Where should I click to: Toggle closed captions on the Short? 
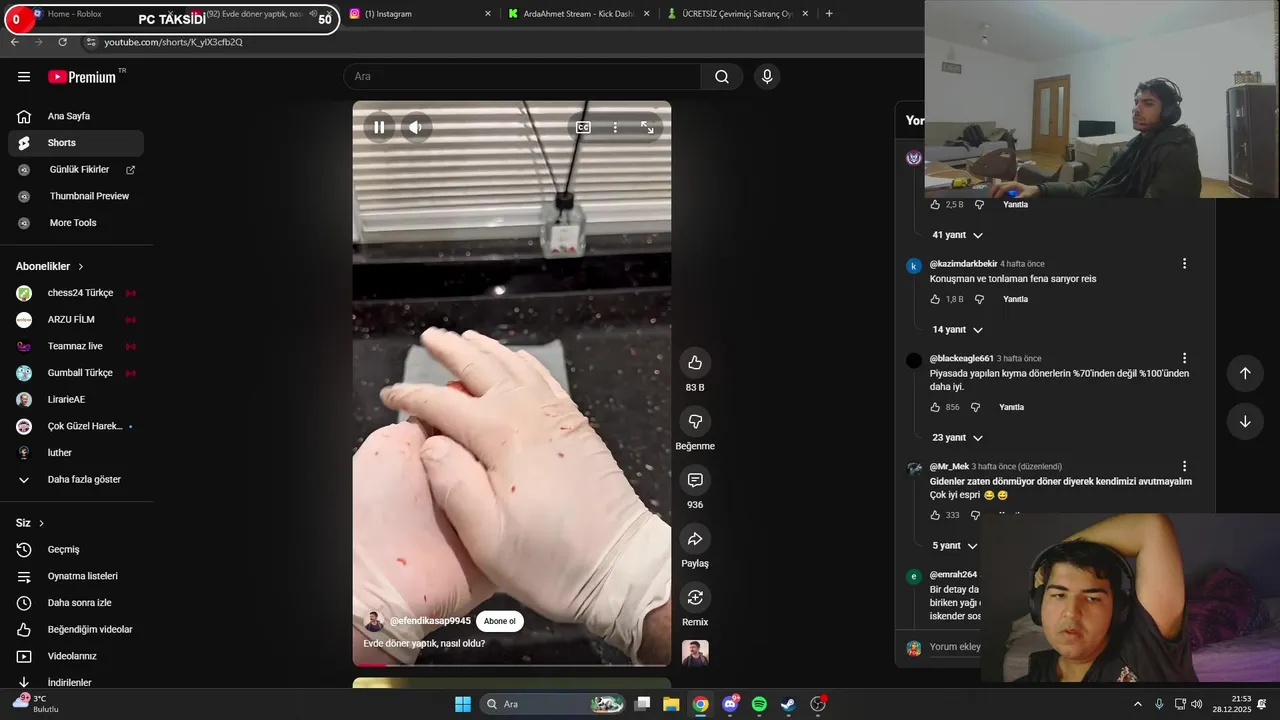pos(583,127)
